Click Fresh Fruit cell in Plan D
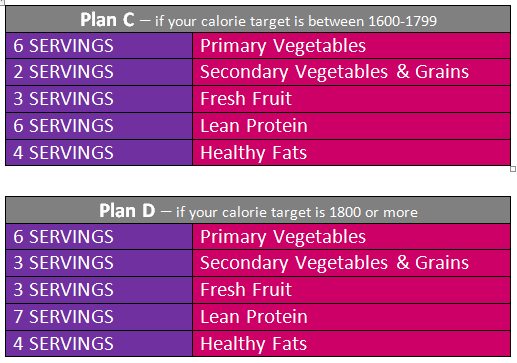Screen dimensions: 517x363 (351, 290)
